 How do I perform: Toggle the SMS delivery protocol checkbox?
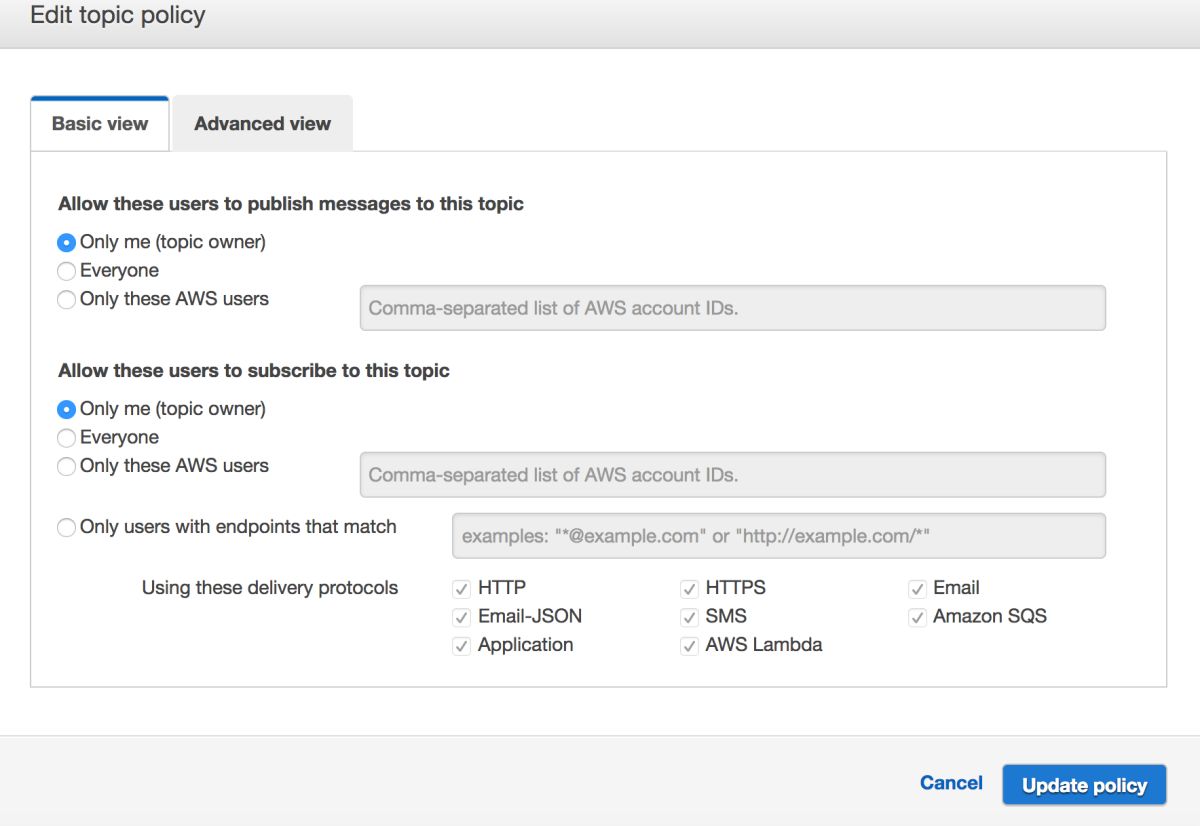click(x=689, y=617)
